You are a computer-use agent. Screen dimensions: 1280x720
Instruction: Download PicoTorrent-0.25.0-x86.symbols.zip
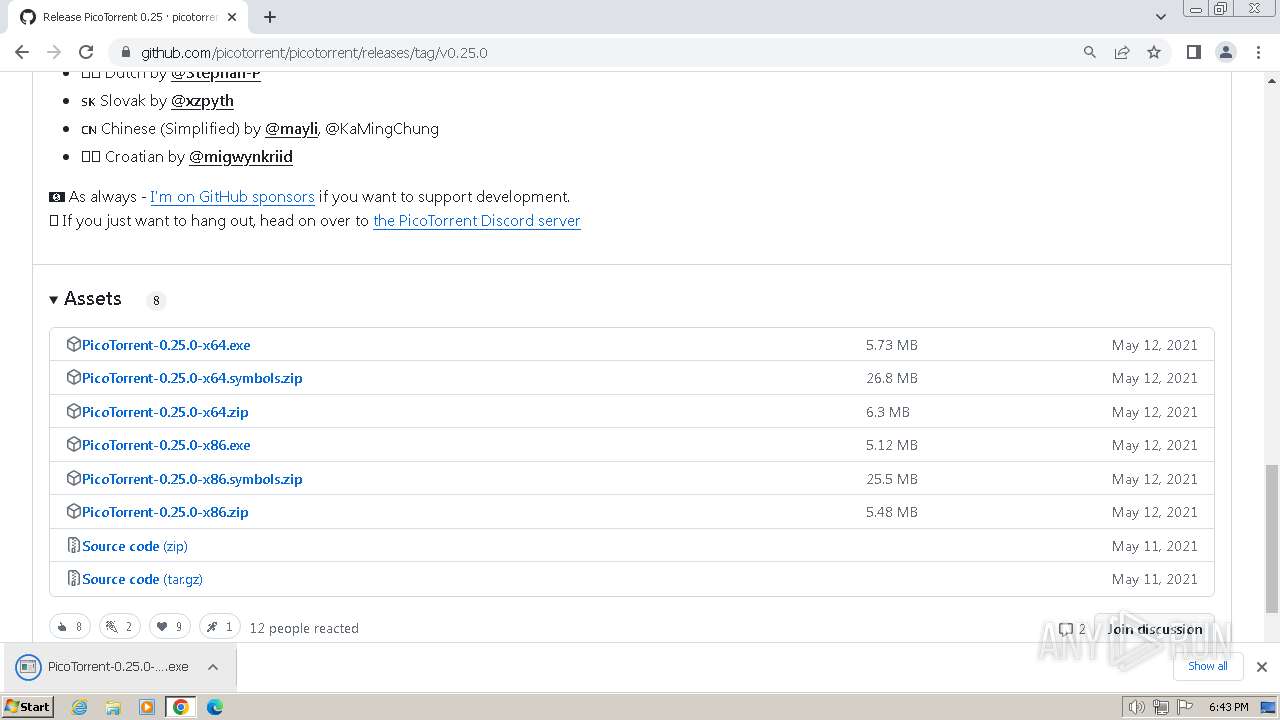192,479
